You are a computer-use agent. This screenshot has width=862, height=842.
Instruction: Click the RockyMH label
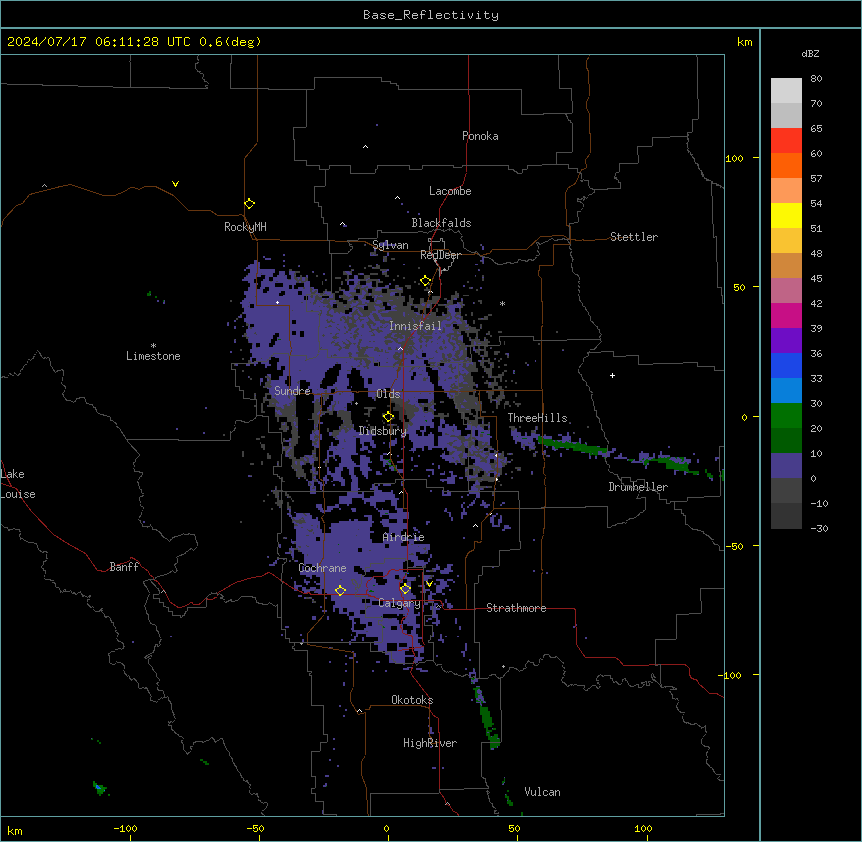(245, 227)
